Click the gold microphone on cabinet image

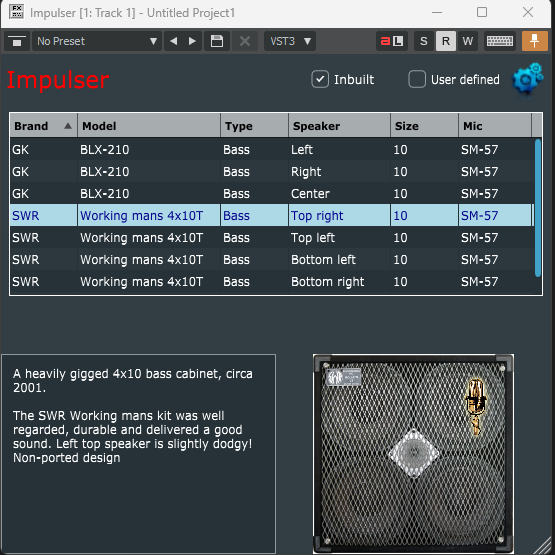(x=475, y=406)
